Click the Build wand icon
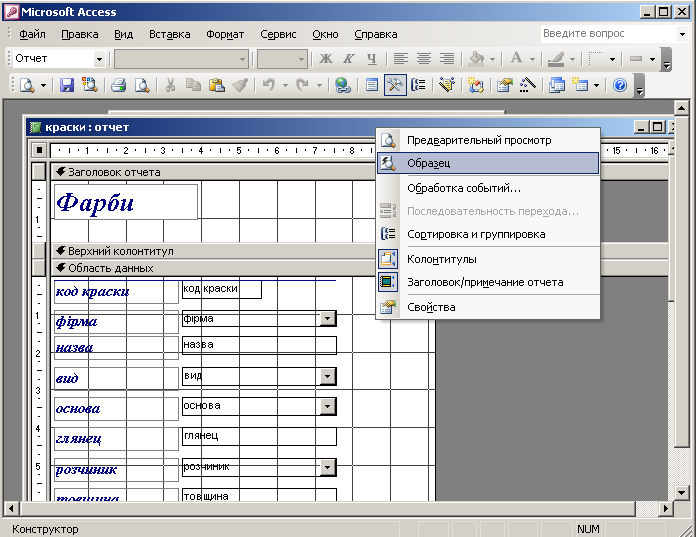 click(x=527, y=85)
